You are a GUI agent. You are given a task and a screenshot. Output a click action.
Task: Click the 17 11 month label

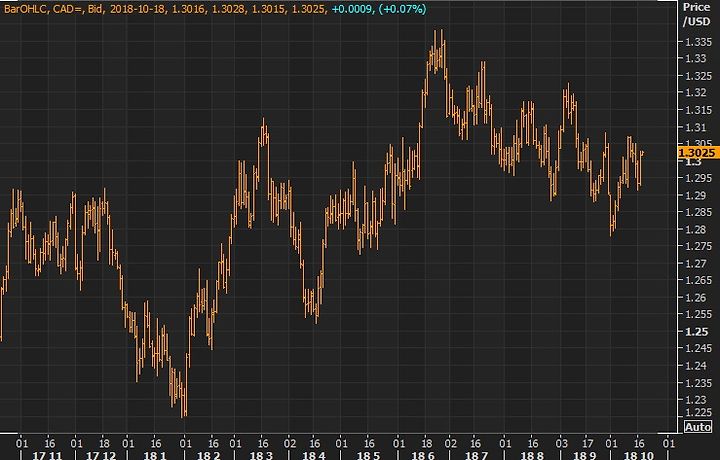pos(47,455)
